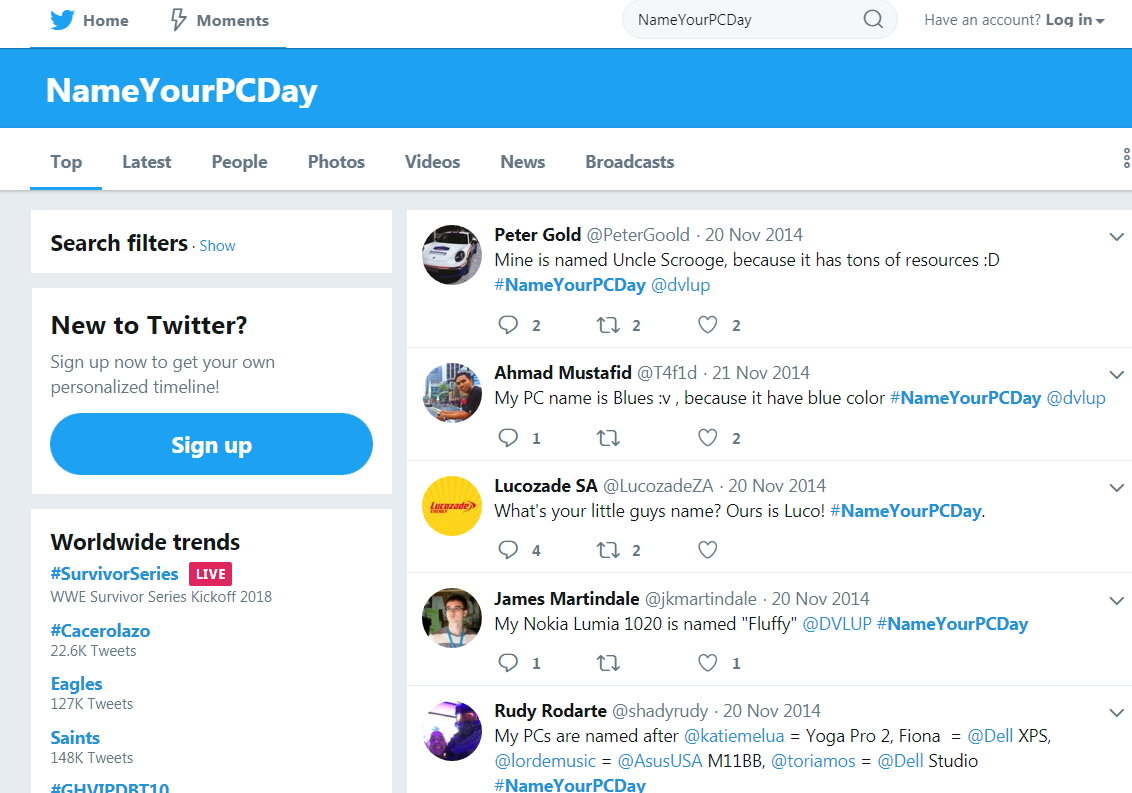Switch to the Videos tab
1132x793 pixels.
432,162
